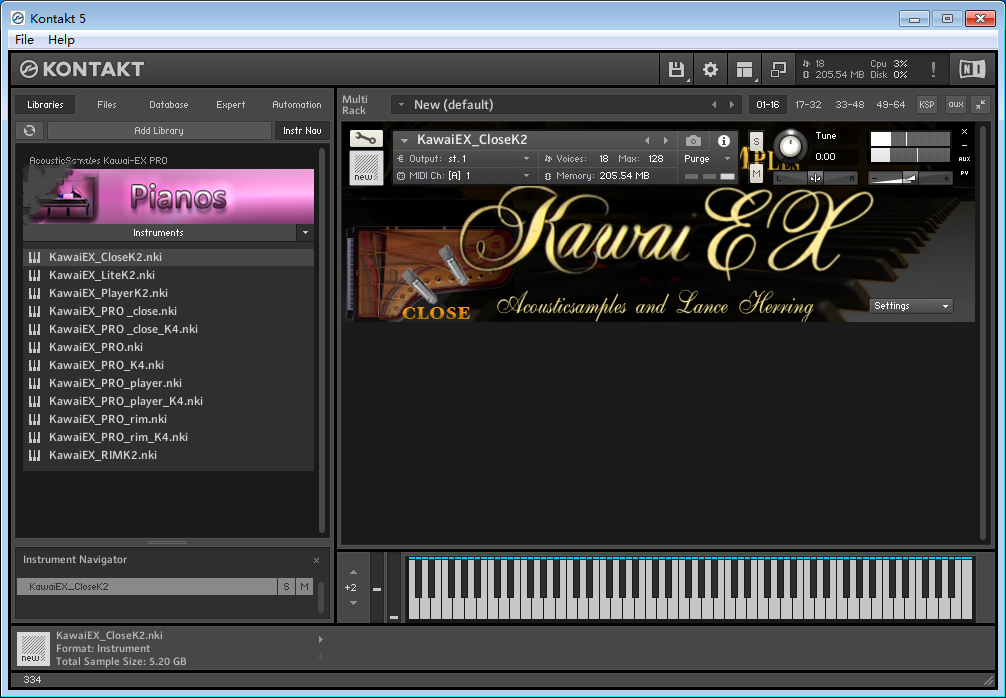This screenshot has height=698, width=1006.
Task: Open instrument edit mode with wrench icon
Action: click(x=366, y=138)
